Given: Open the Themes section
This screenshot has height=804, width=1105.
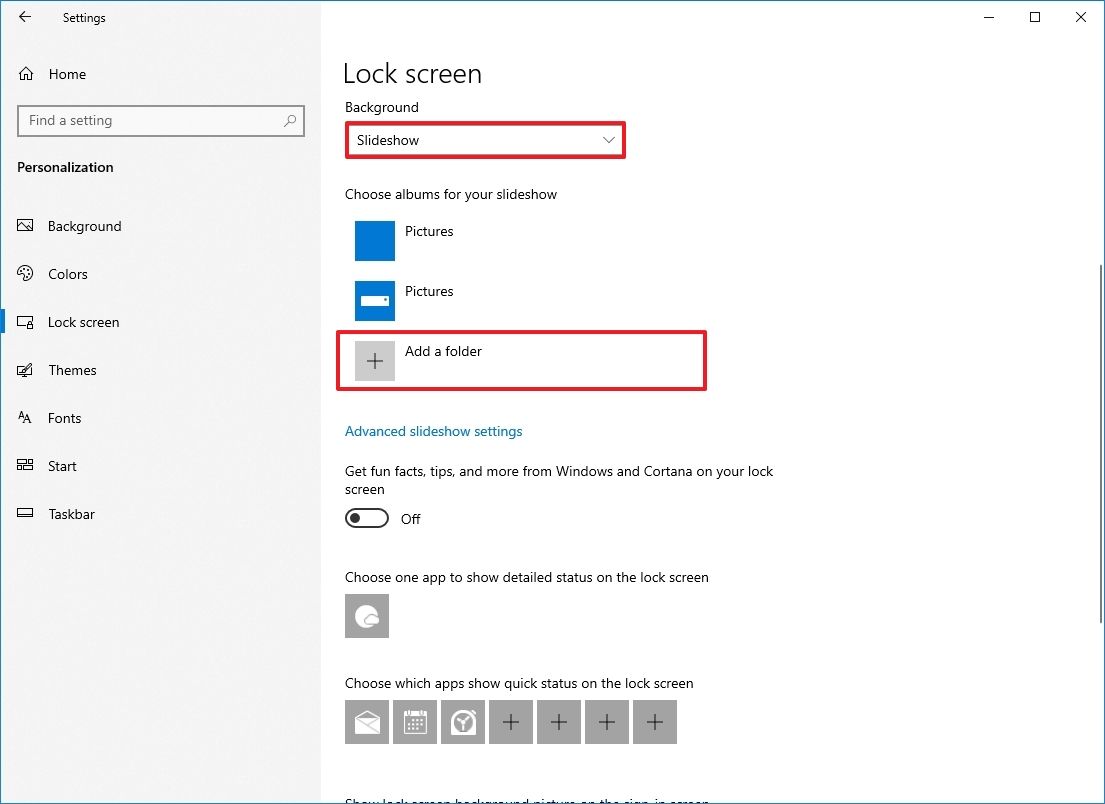Looking at the screenshot, I should pyautogui.click(x=71, y=370).
